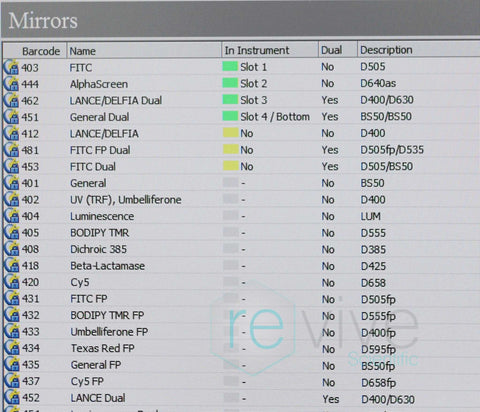
Task: Select the Luminescence mirror row
Action: pos(102,216)
